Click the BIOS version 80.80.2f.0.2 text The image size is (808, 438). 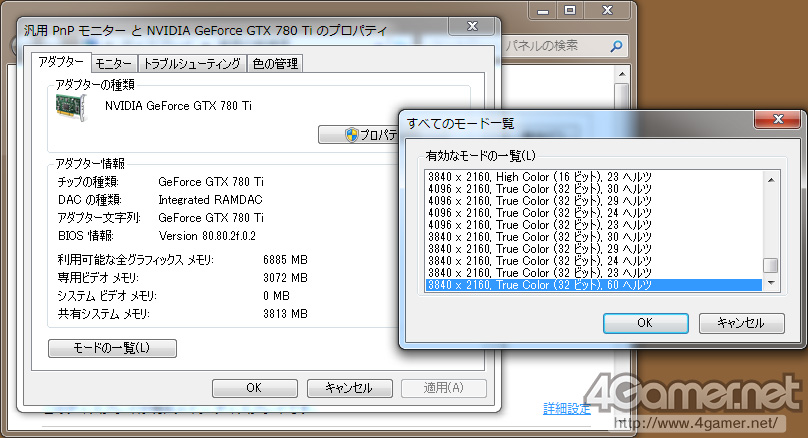pos(207,236)
